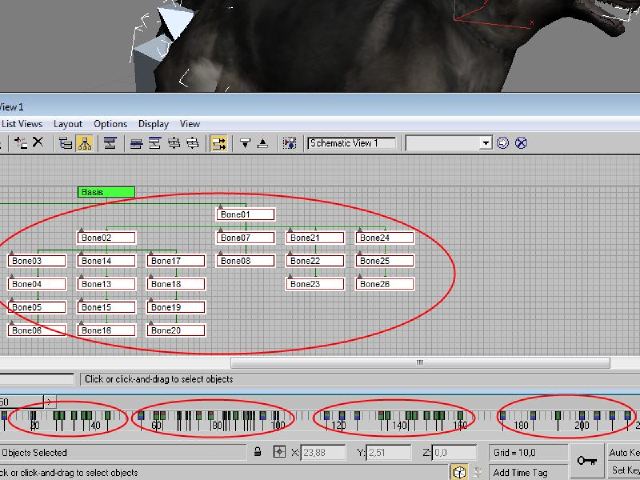640x480 pixels.
Task: Click the Set Key button
Action: [x=624, y=471]
